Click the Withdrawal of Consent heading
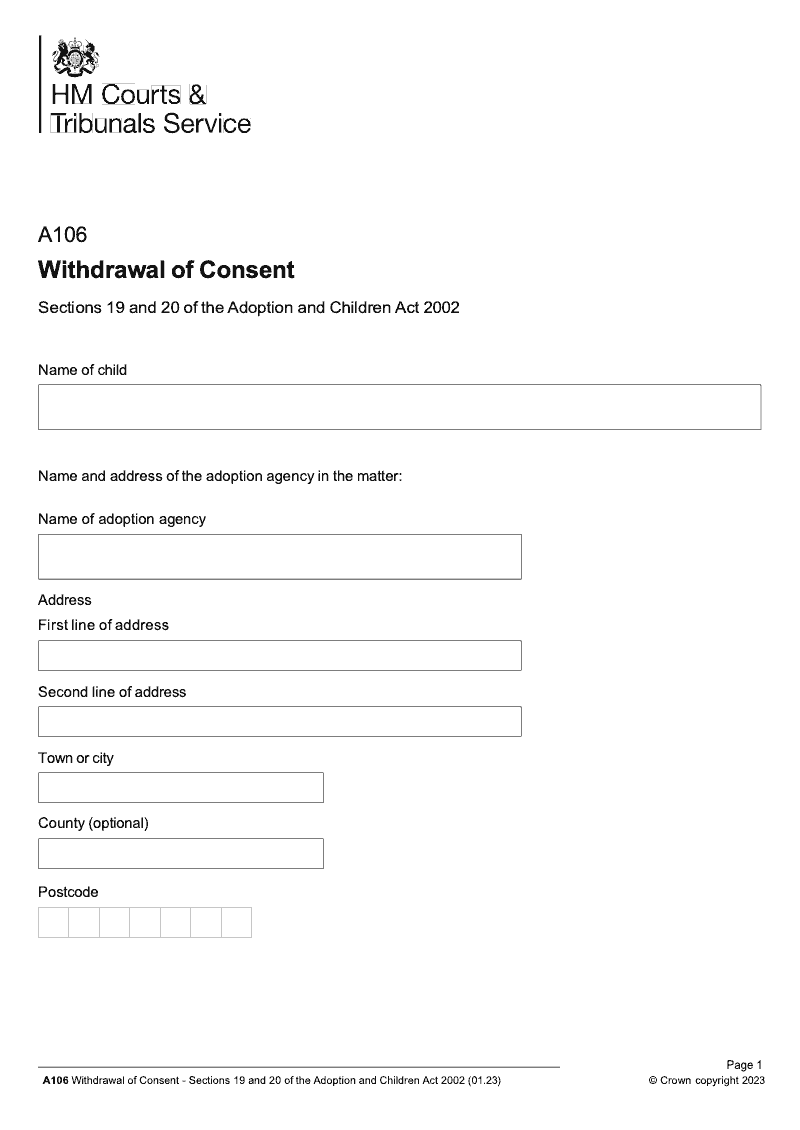 pyautogui.click(x=166, y=270)
